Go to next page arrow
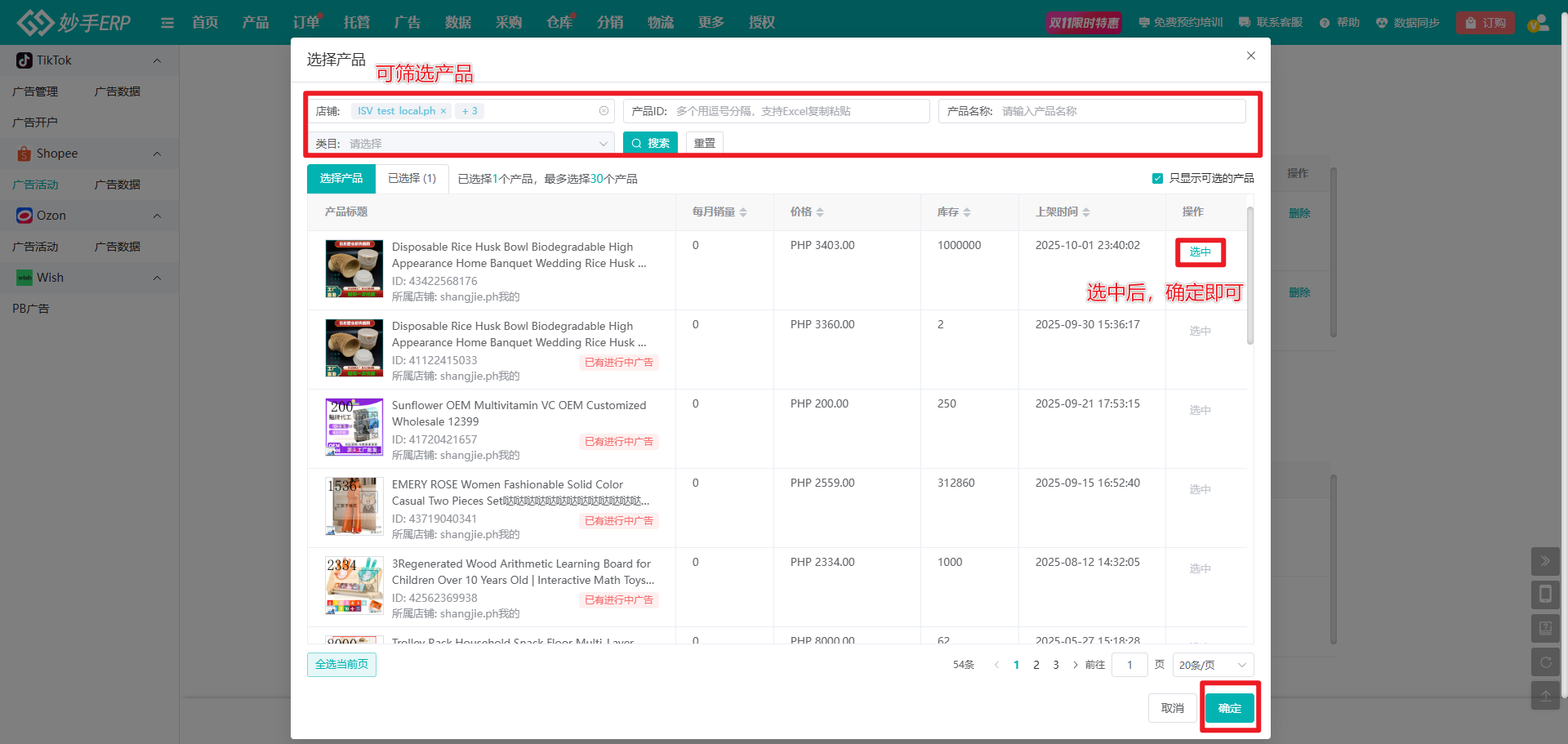The width and height of the screenshot is (1568, 744). pos(1075,665)
